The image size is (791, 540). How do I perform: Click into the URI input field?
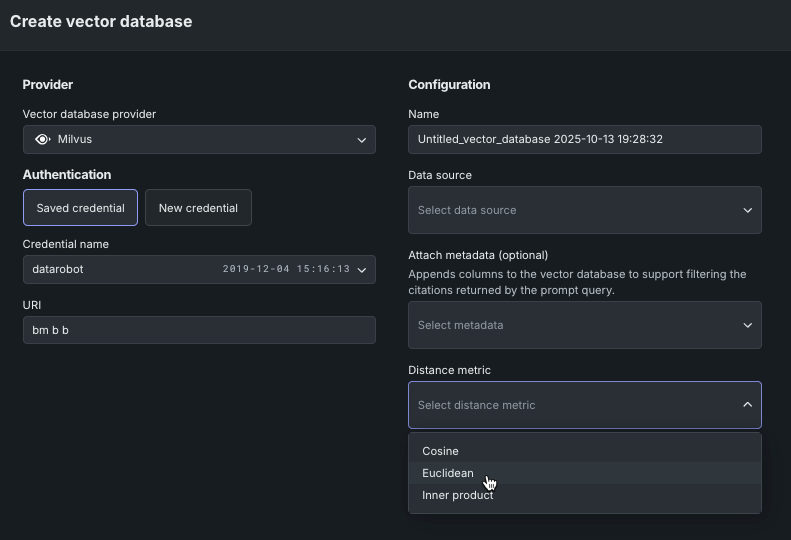click(x=199, y=330)
